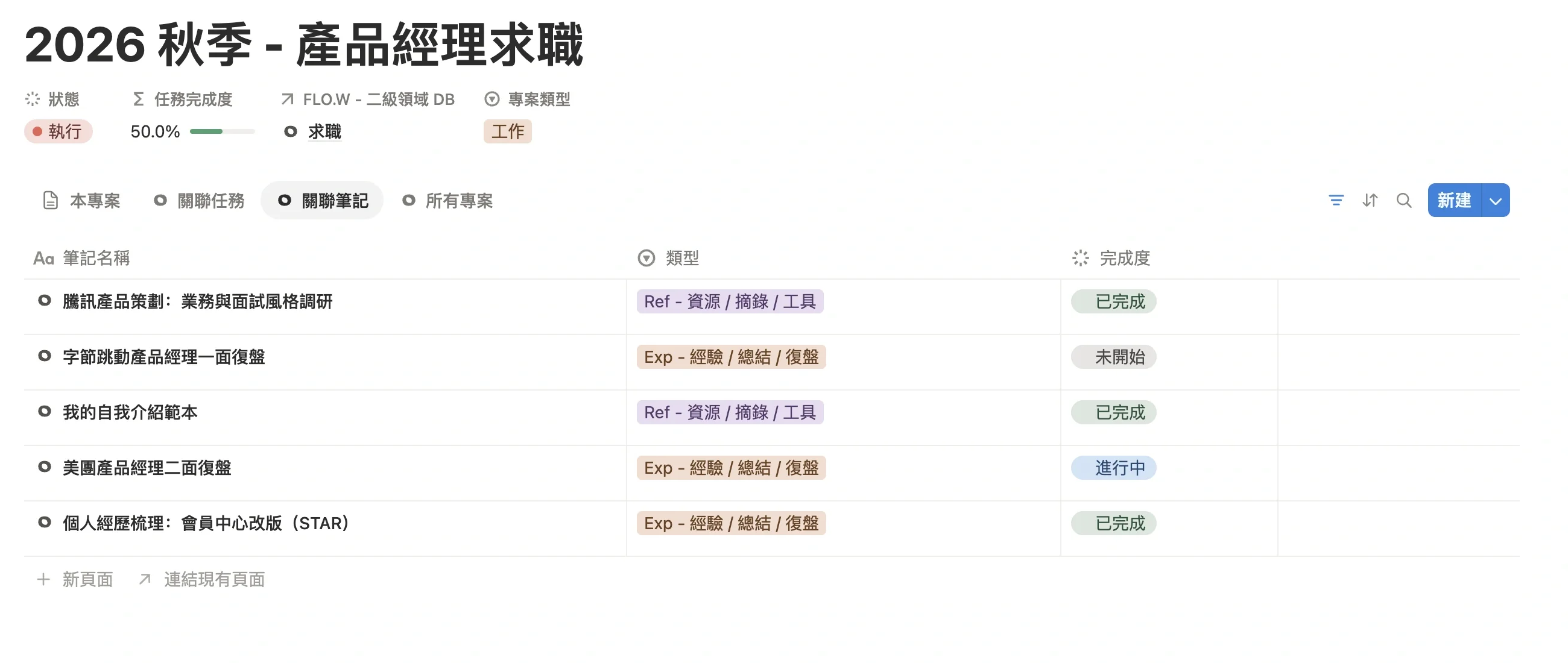Screen dimensions: 1568x663
Task: Click the 狀態 property icon
Action: point(32,99)
